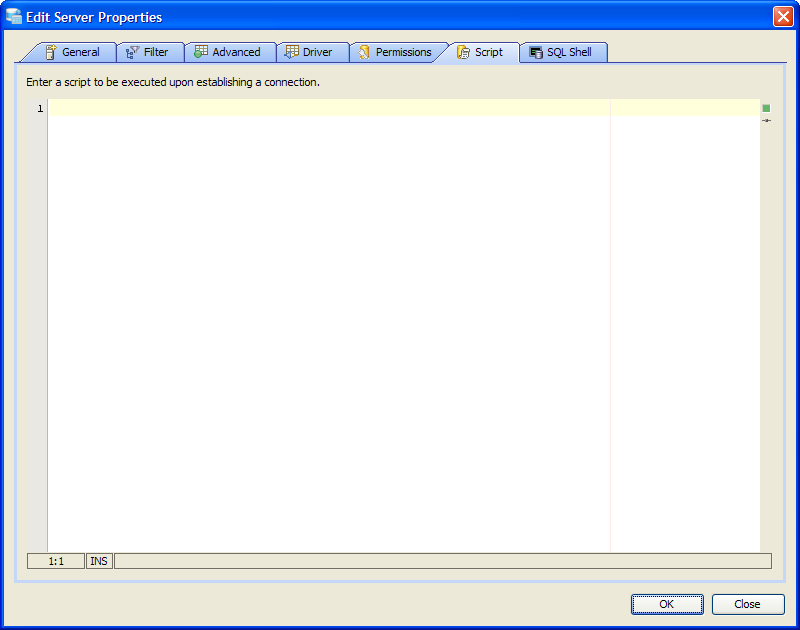Click the Close button
Viewport: 800px width, 630px height.
point(747,604)
